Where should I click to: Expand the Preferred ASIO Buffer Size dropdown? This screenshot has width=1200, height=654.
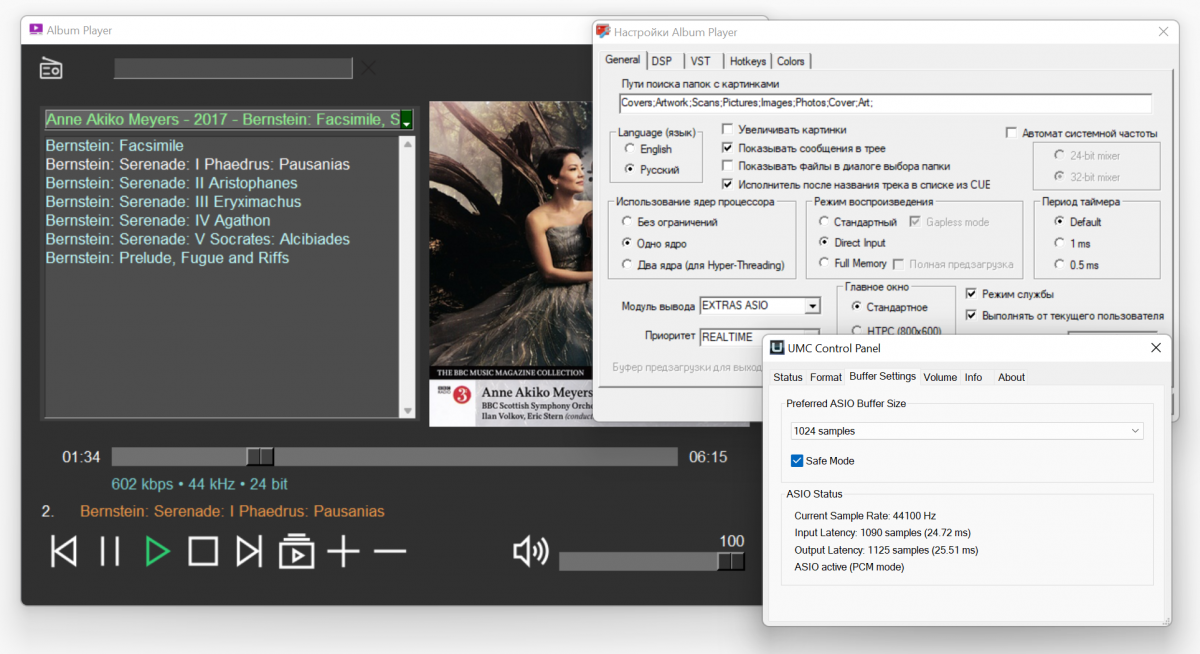[x=966, y=431]
